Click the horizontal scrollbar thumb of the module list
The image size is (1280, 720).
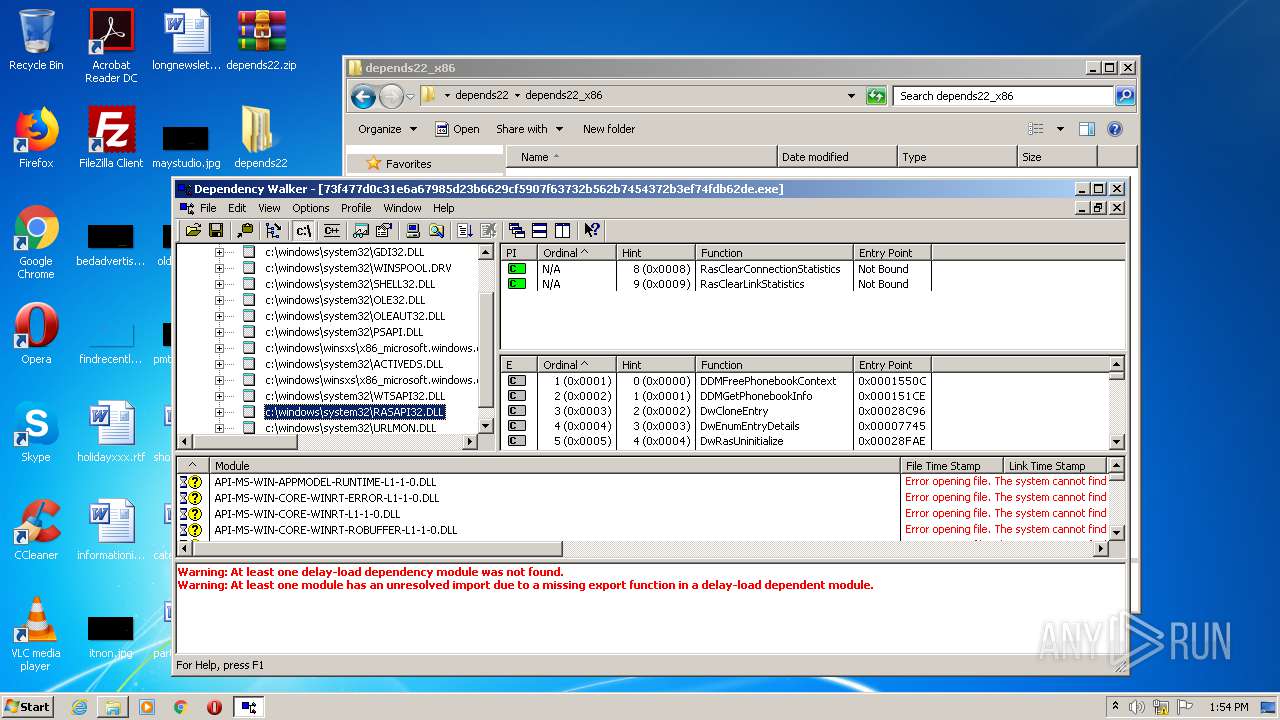click(378, 549)
